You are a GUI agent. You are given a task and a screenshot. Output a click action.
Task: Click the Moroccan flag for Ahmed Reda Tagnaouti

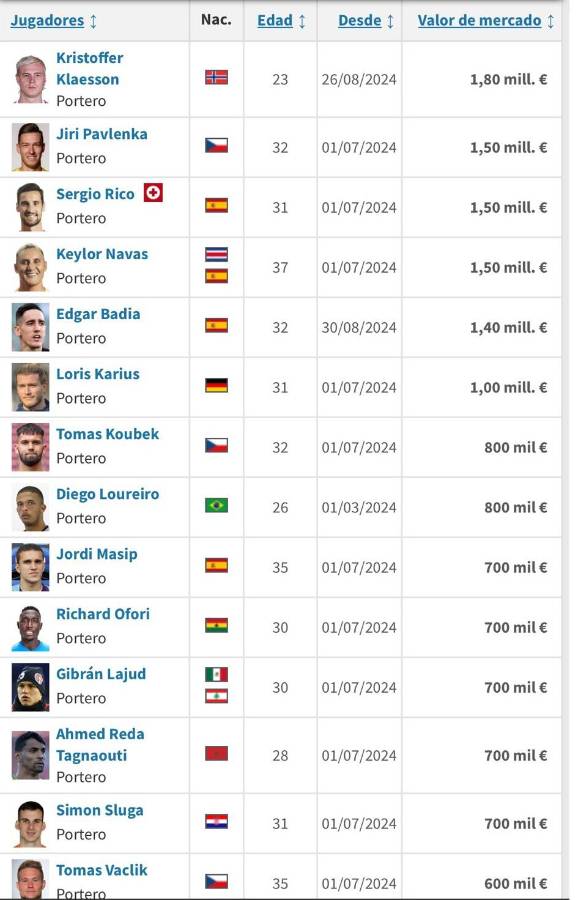click(217, 755)
